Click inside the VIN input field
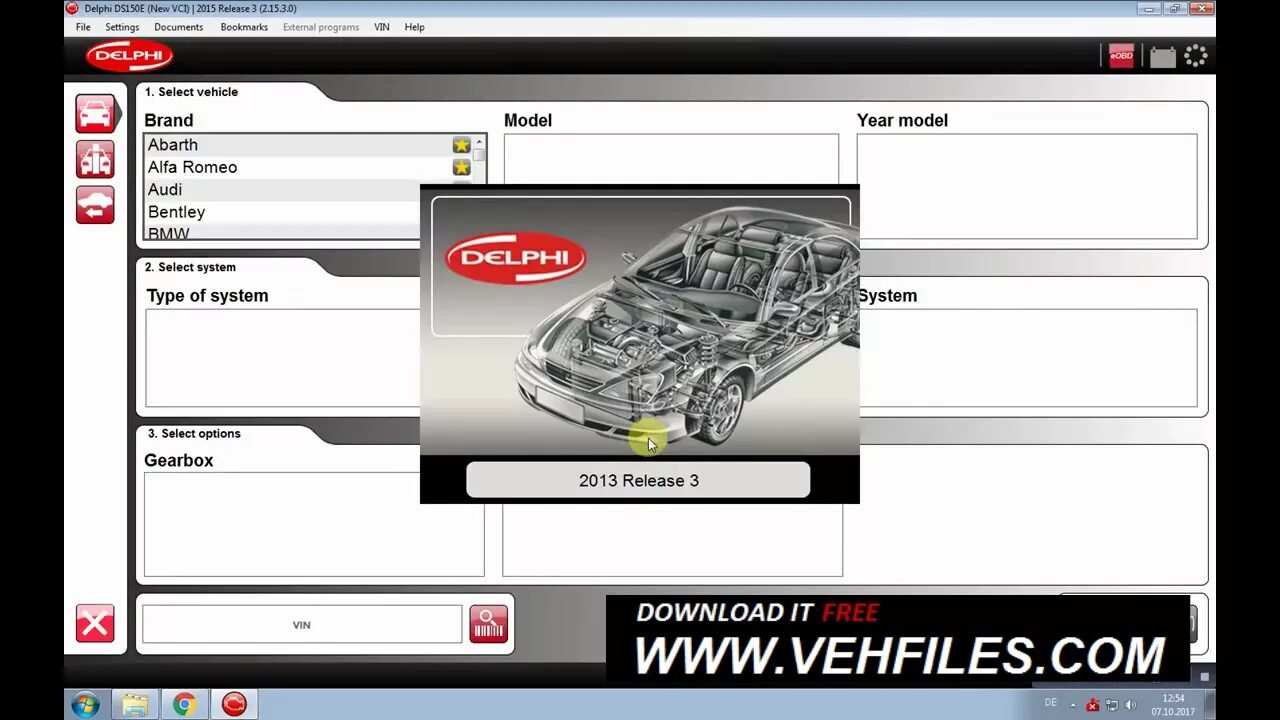Image resolution: width=1280 pixels, height=720 pixels. pos(302,624)
